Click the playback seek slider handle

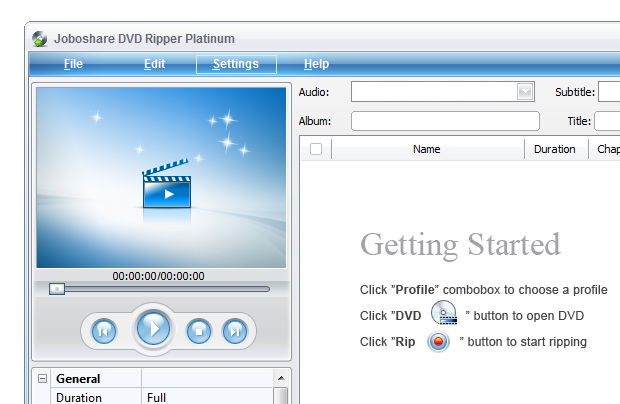(x=57, y=289)
